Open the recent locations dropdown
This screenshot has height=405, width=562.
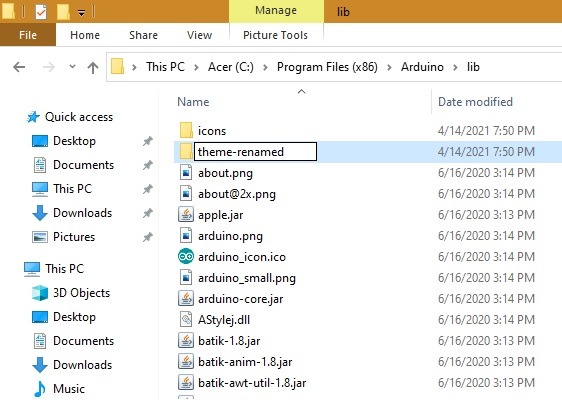72,66
